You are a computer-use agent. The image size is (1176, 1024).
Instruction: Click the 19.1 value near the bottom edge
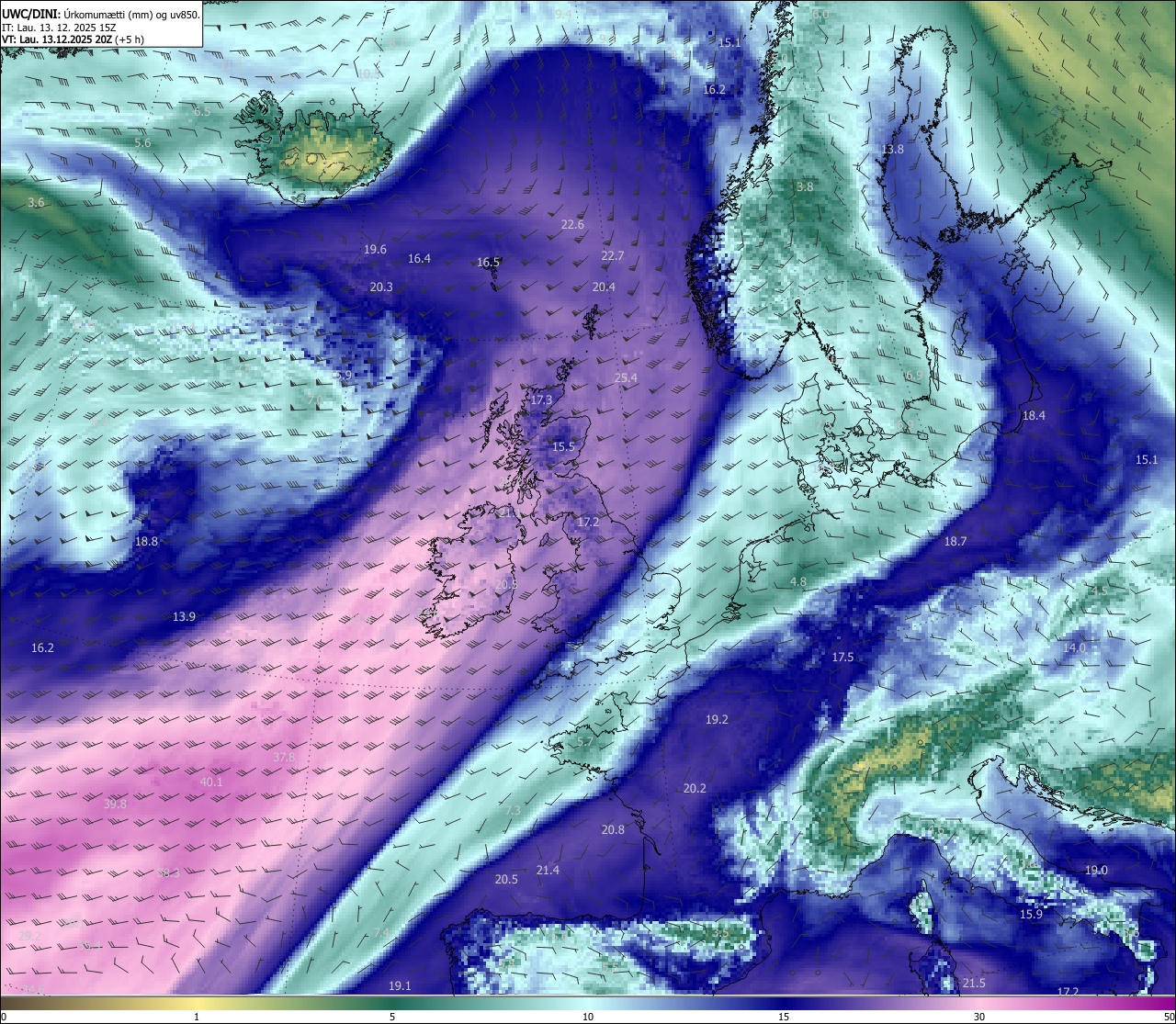(x=400, y=986)
